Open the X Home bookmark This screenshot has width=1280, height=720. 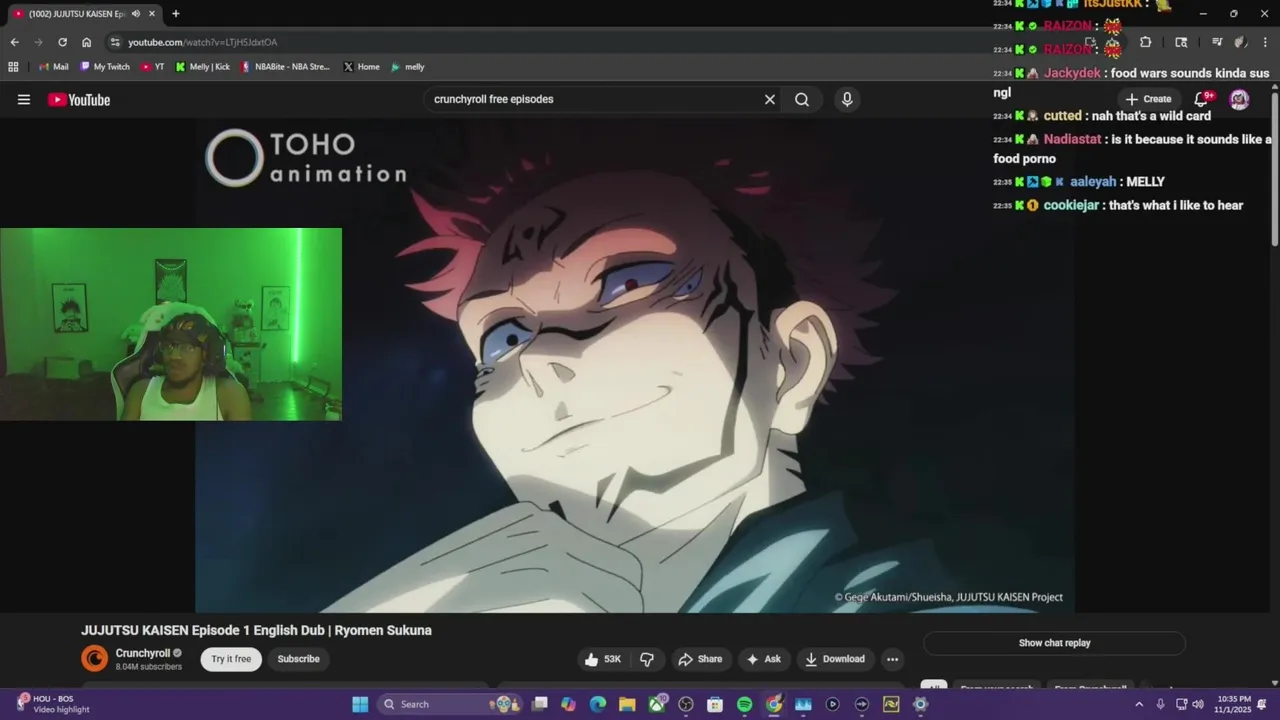click(361, 67)
